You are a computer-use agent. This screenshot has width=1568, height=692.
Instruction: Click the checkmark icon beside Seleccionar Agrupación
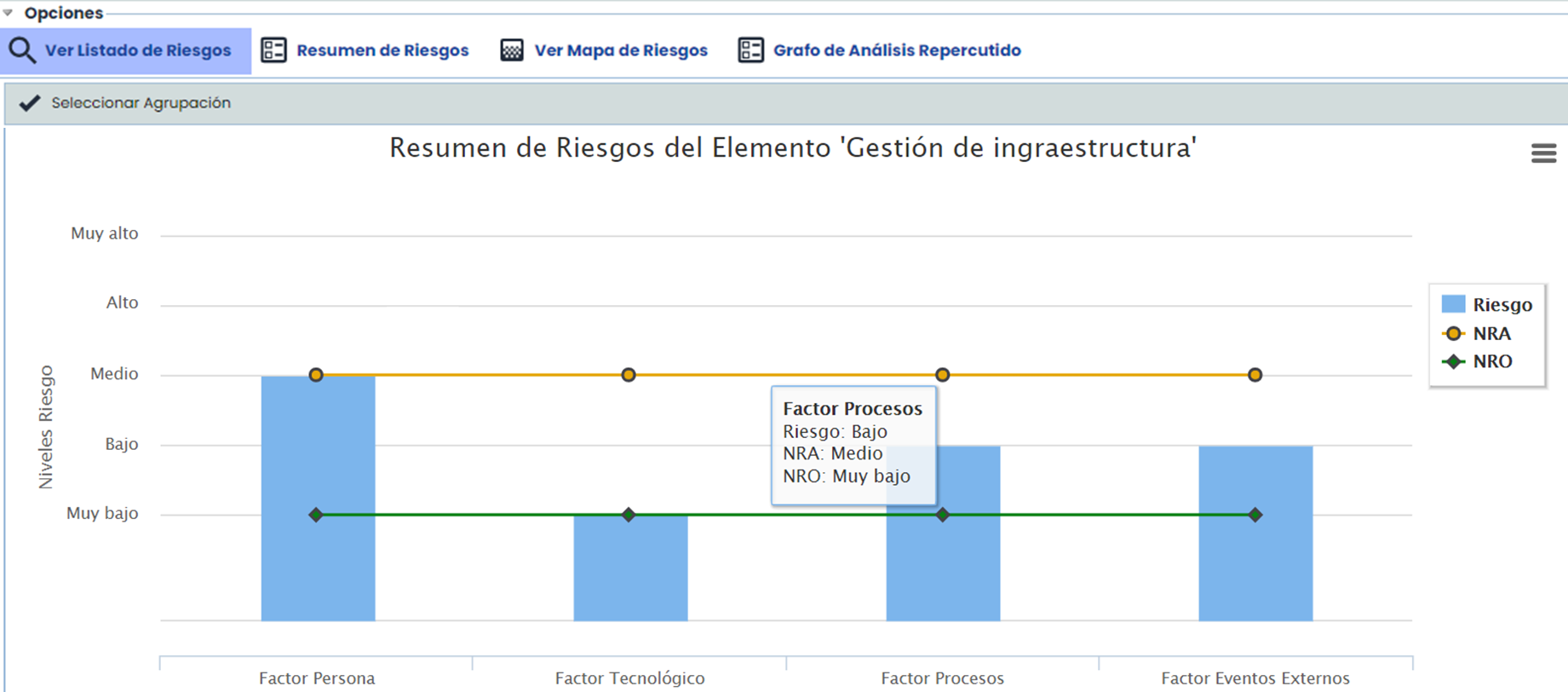(x=30, y=103)
